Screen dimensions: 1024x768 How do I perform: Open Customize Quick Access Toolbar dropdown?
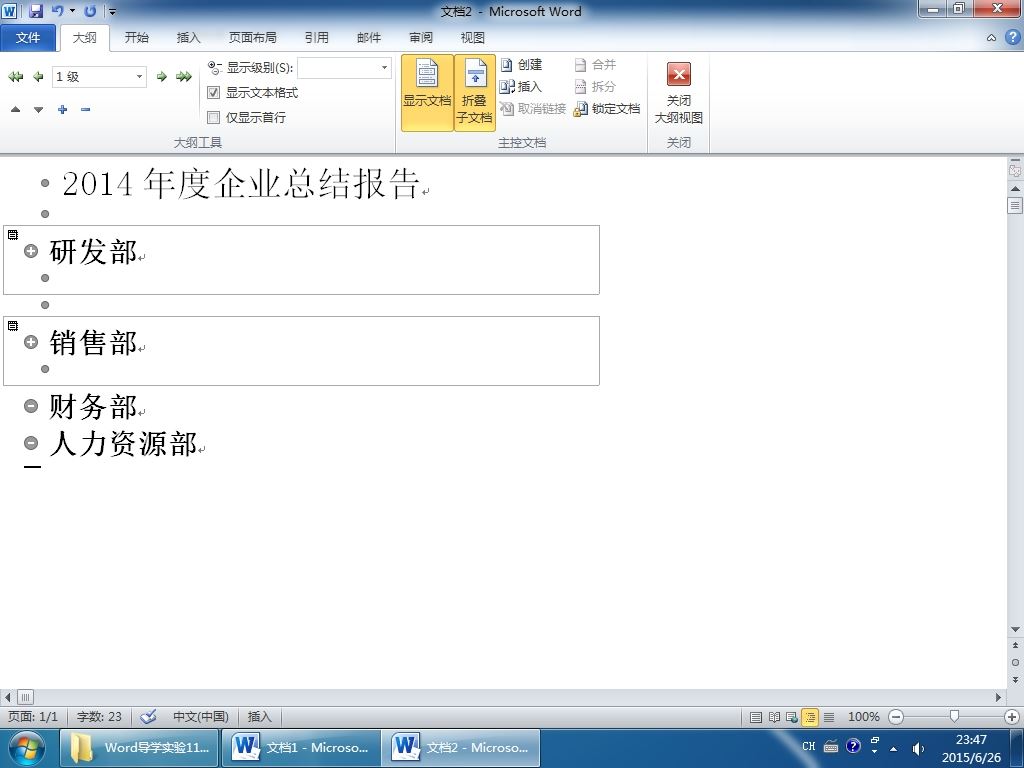112,12
